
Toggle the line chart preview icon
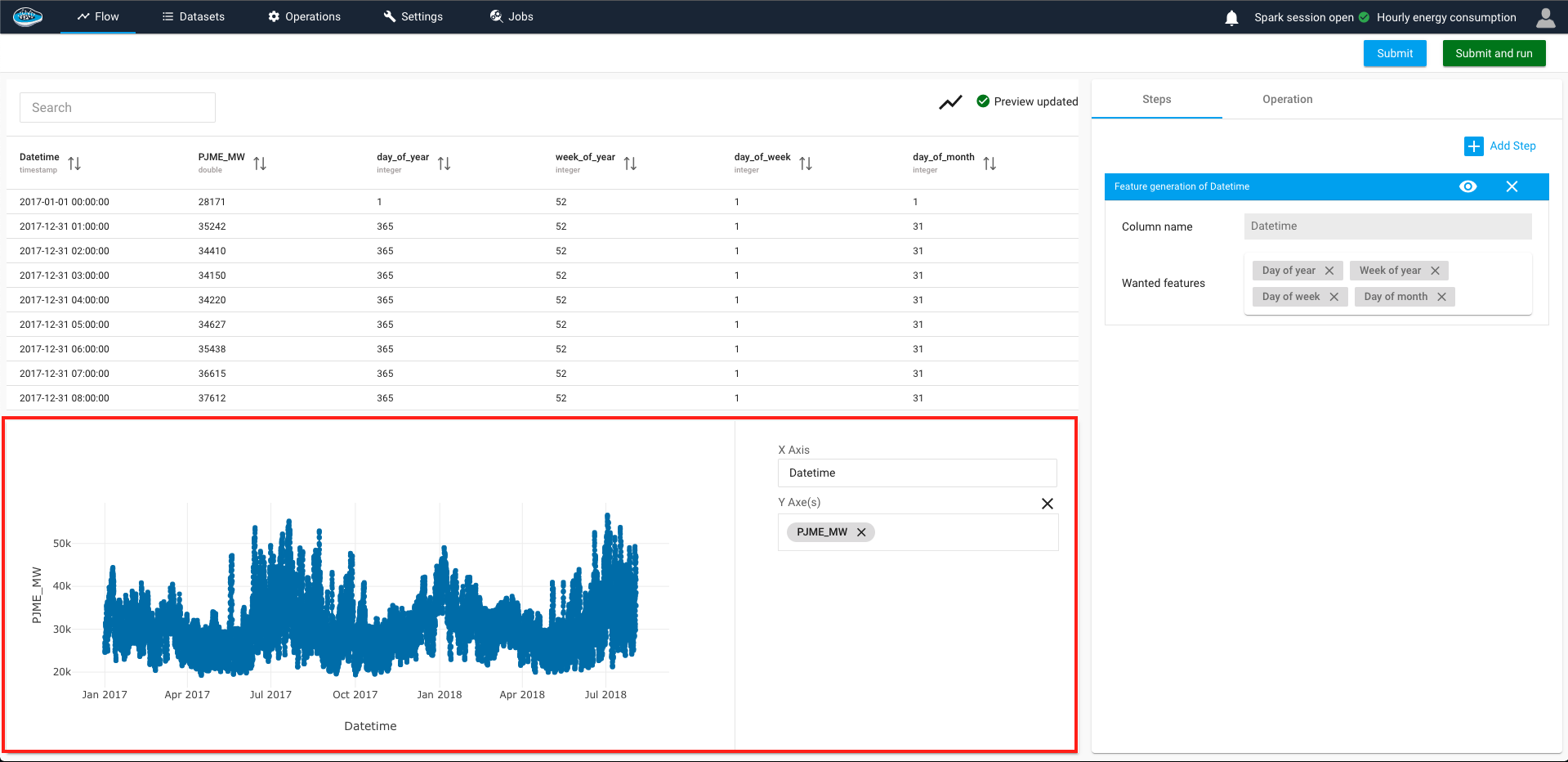click(950, 102)
